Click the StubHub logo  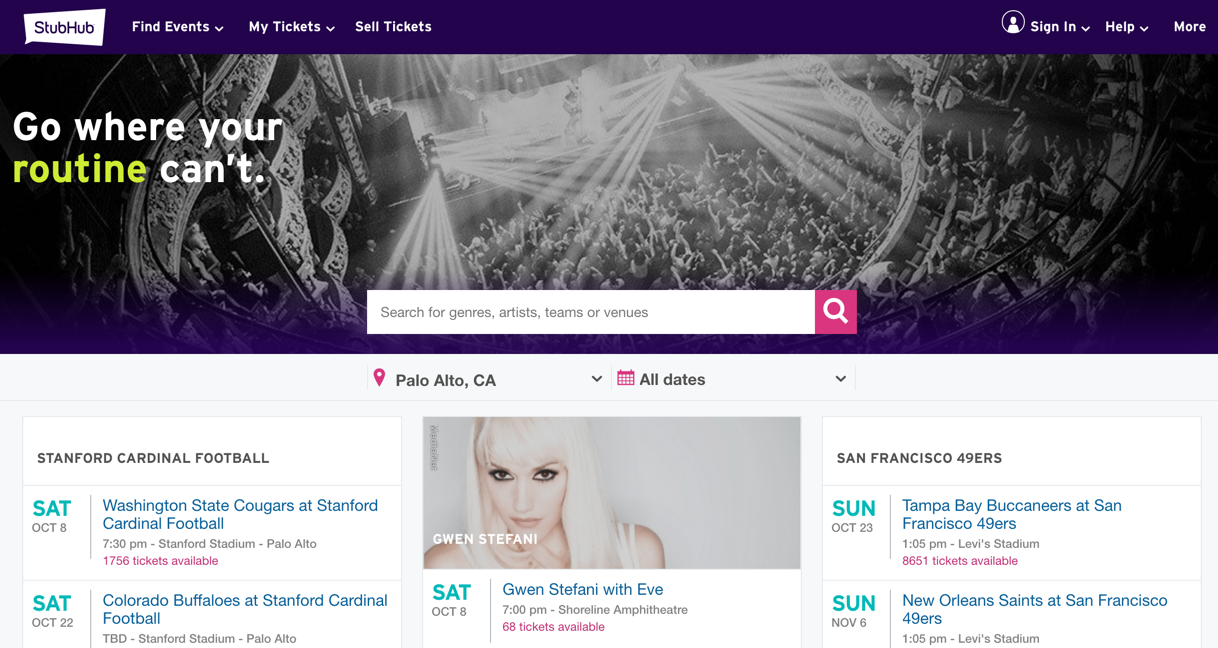click(64, 27)
